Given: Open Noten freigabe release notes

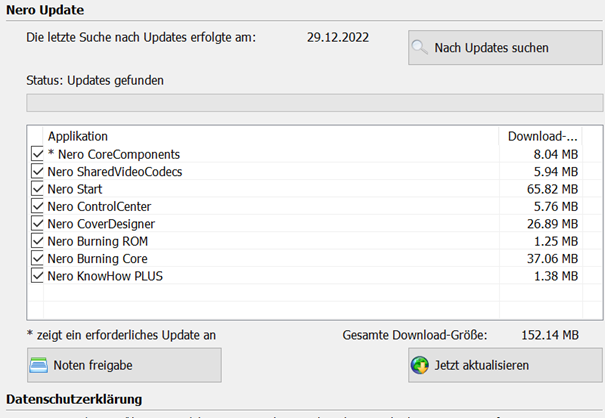Looking at the screenshot, I should [124, 365].
